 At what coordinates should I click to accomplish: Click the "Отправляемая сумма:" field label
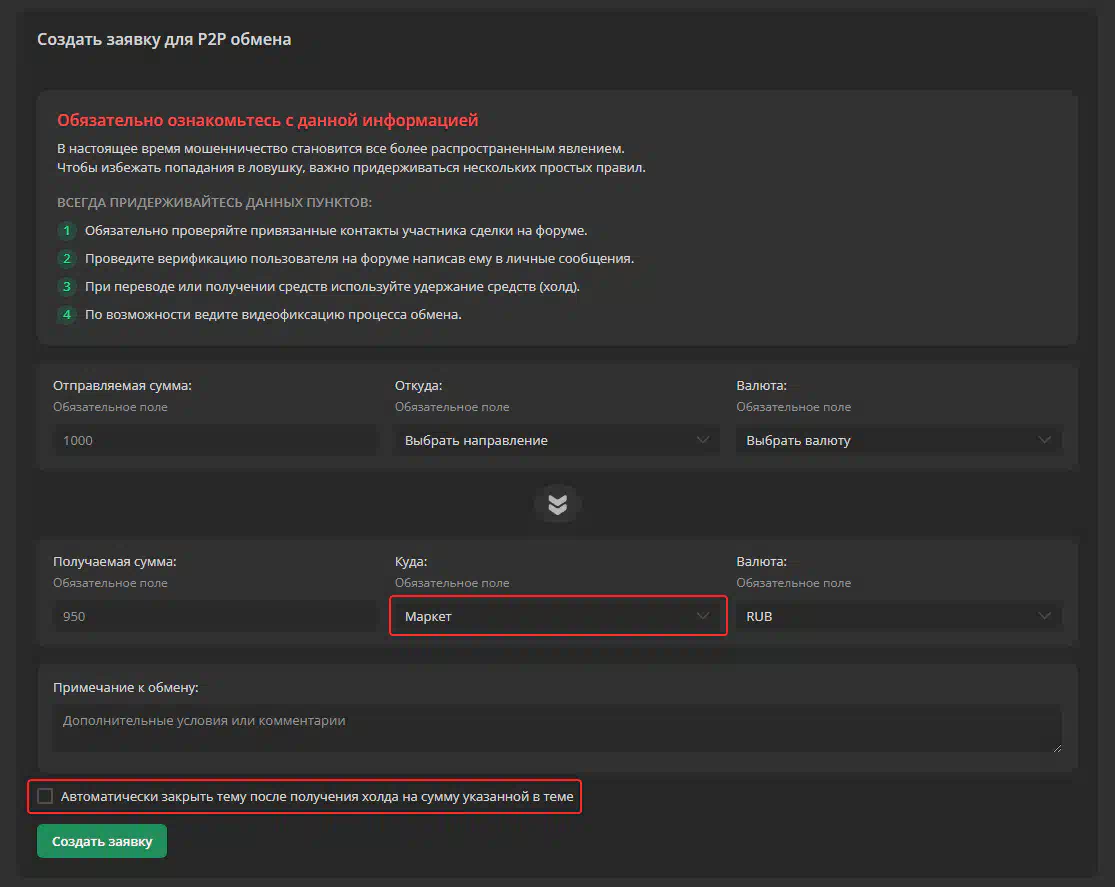(x=122, y=385)
